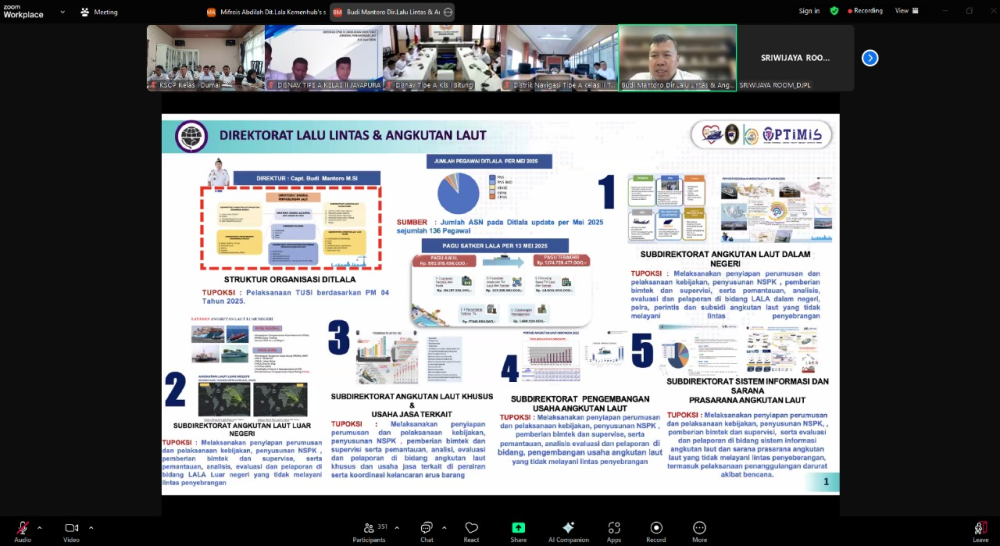Click 'PAGU SATKER LALA PER 13 MEI 2025' banner
Image resolution: width=1000 pixels, height=546 pixels.
click(495, 246)
